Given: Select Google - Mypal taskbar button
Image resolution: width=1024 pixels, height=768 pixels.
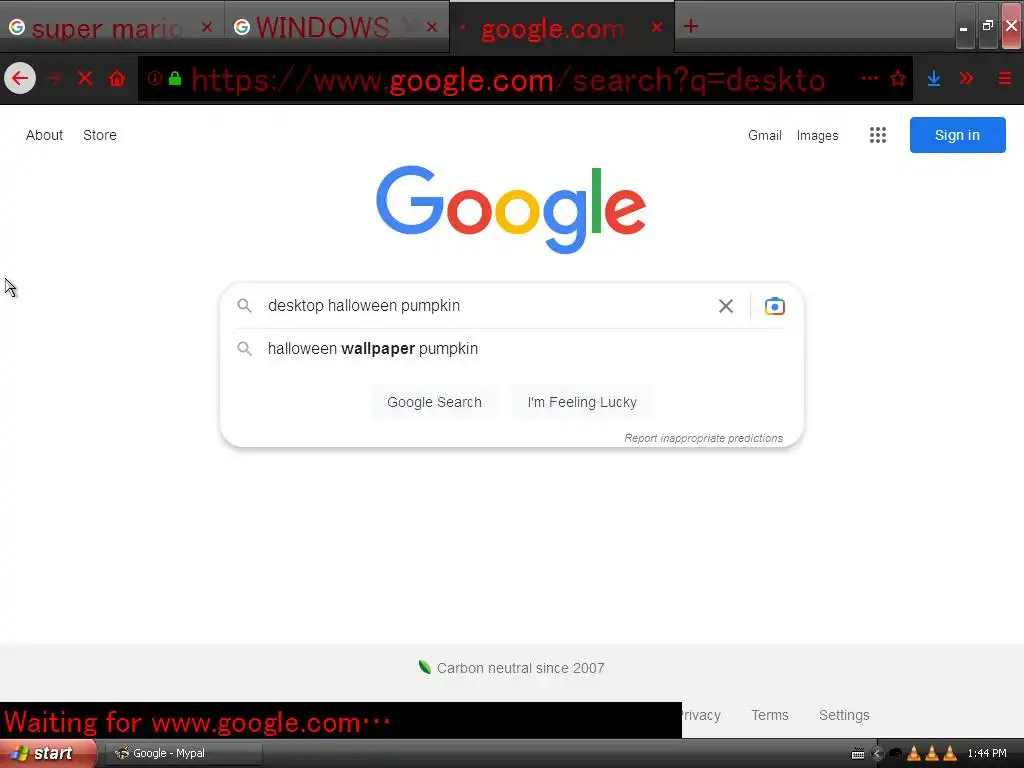Looking at the screenshot, I should [183, 753].
